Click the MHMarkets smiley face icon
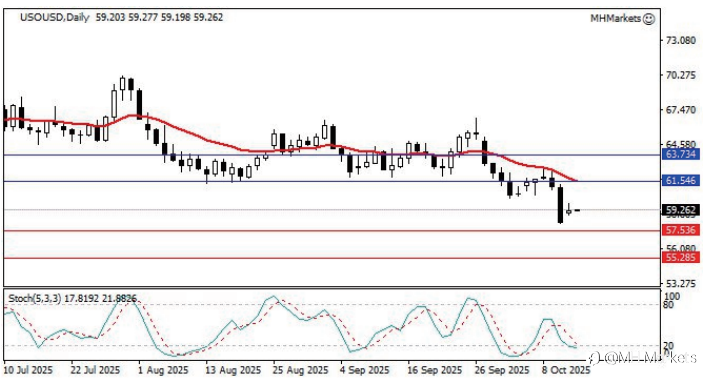The height and width of the screenshot is (386, 705). point(649,19)
